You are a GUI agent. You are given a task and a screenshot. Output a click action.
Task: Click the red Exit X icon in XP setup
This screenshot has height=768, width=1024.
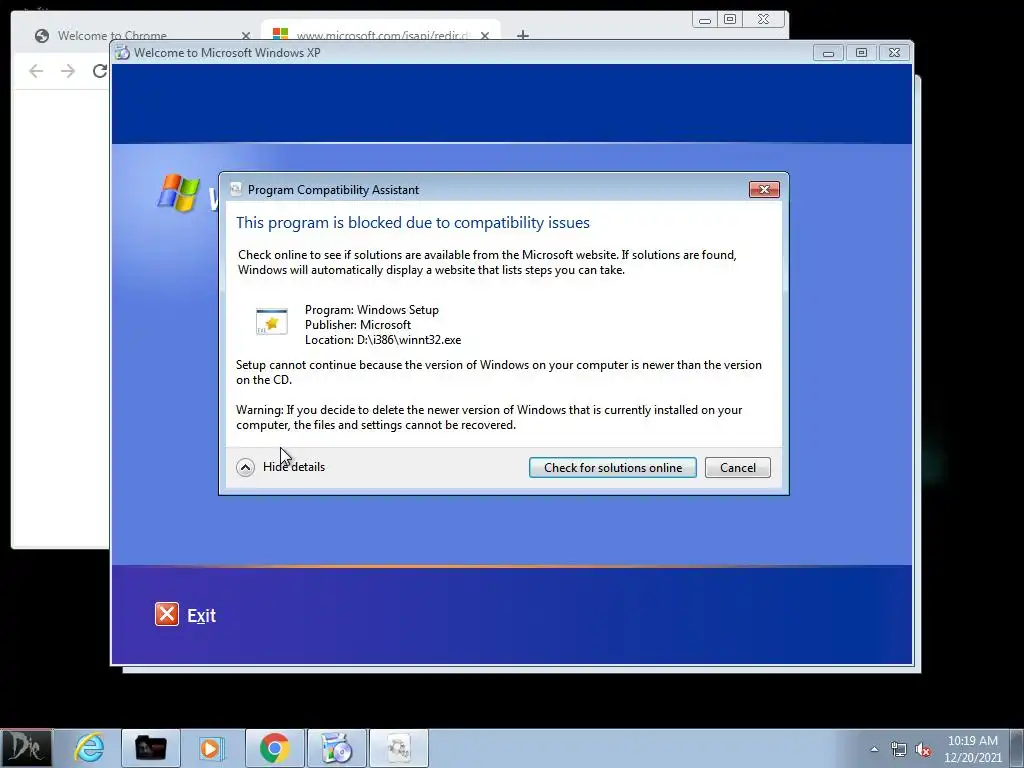167,615
